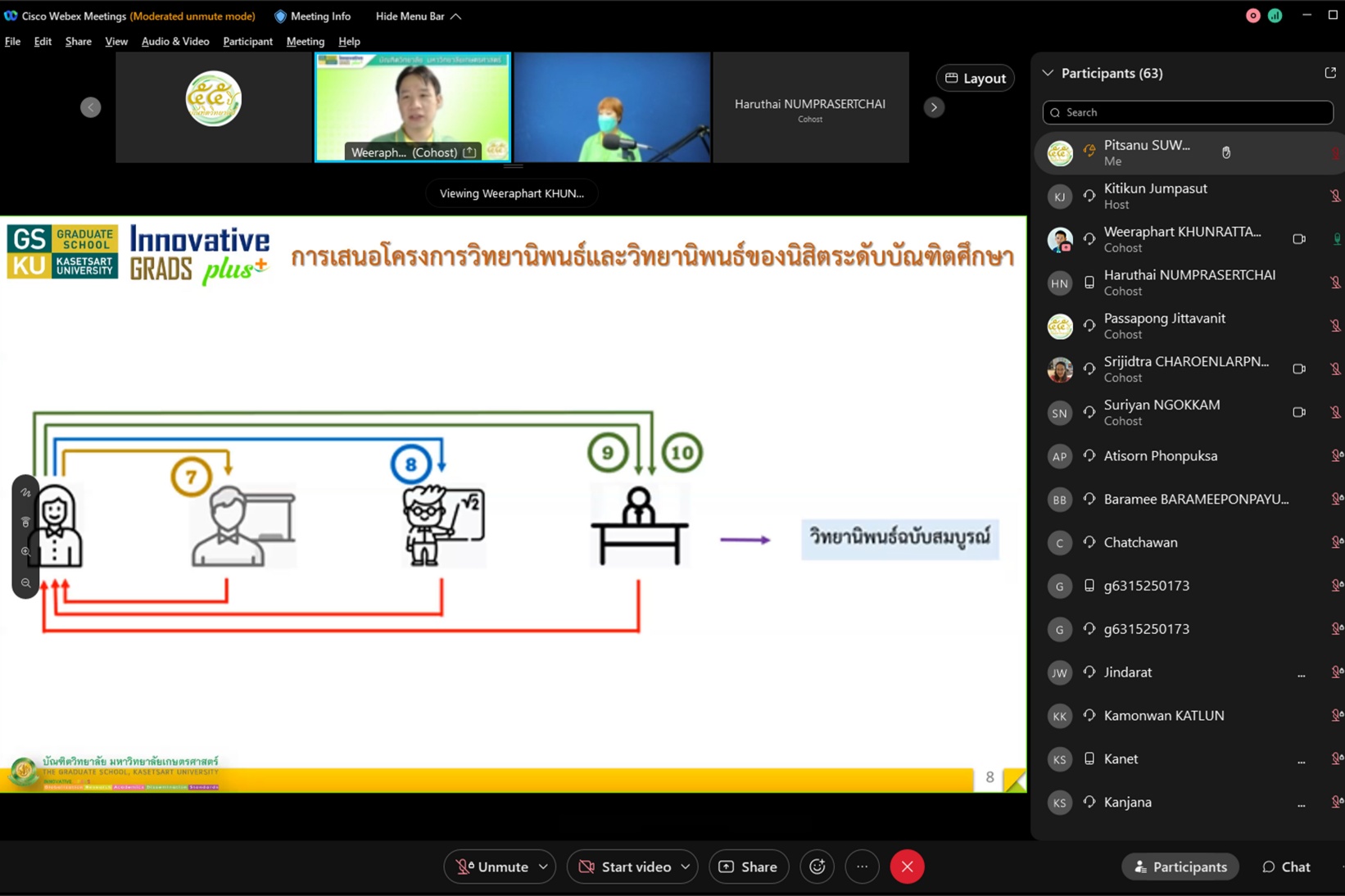Start video camera
Image resolution: width=1345 pixels, height=896 pixels.
pyautogui.click(x=625, y=867)
